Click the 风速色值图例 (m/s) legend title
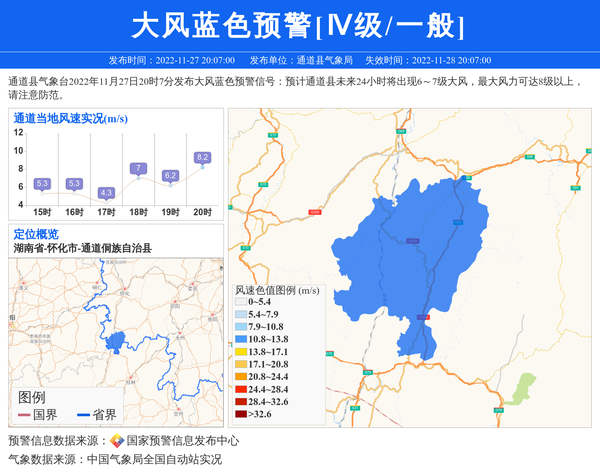Screen dimensions: 600x471 point(277,290)
